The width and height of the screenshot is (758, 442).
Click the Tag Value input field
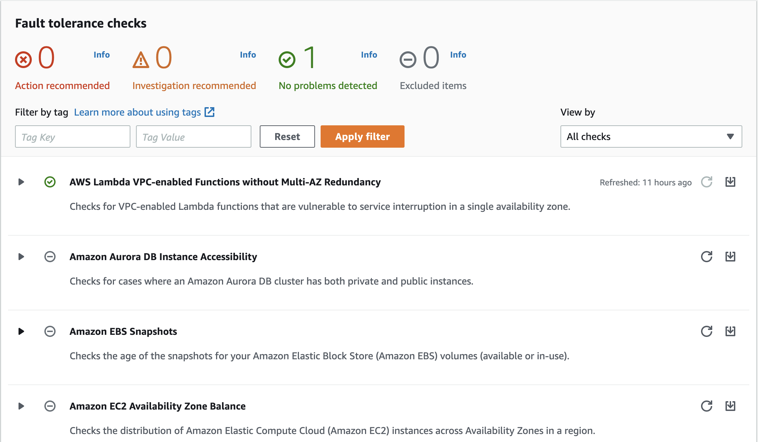(x=193, y=137)
